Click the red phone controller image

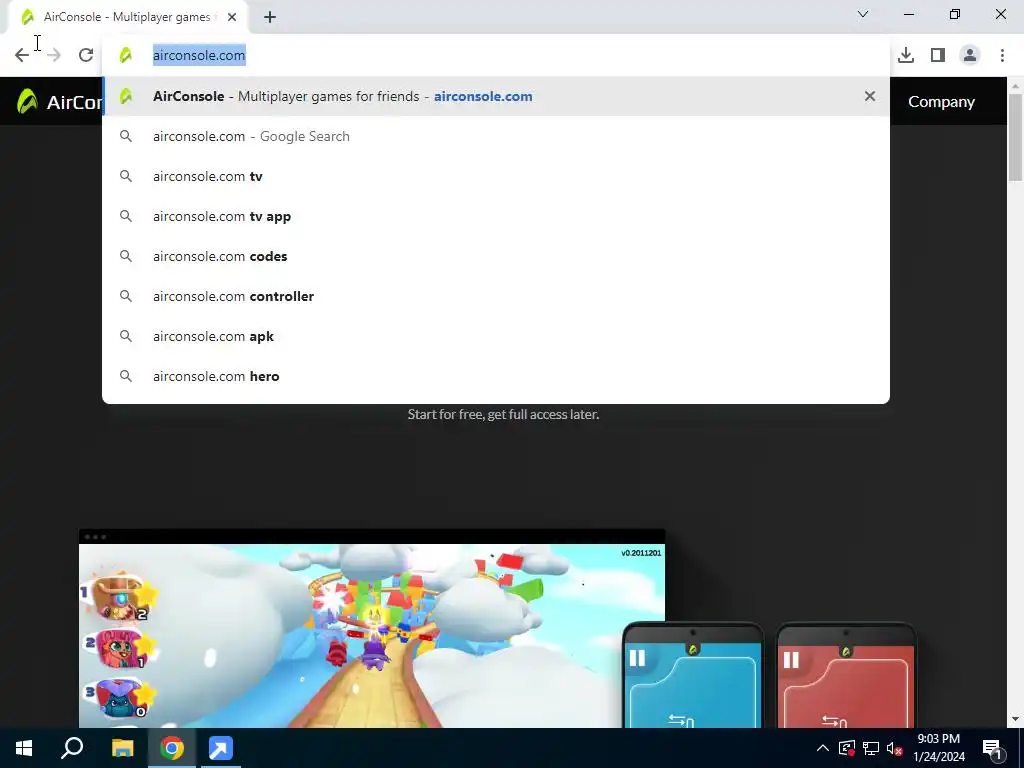click(846, 676)
